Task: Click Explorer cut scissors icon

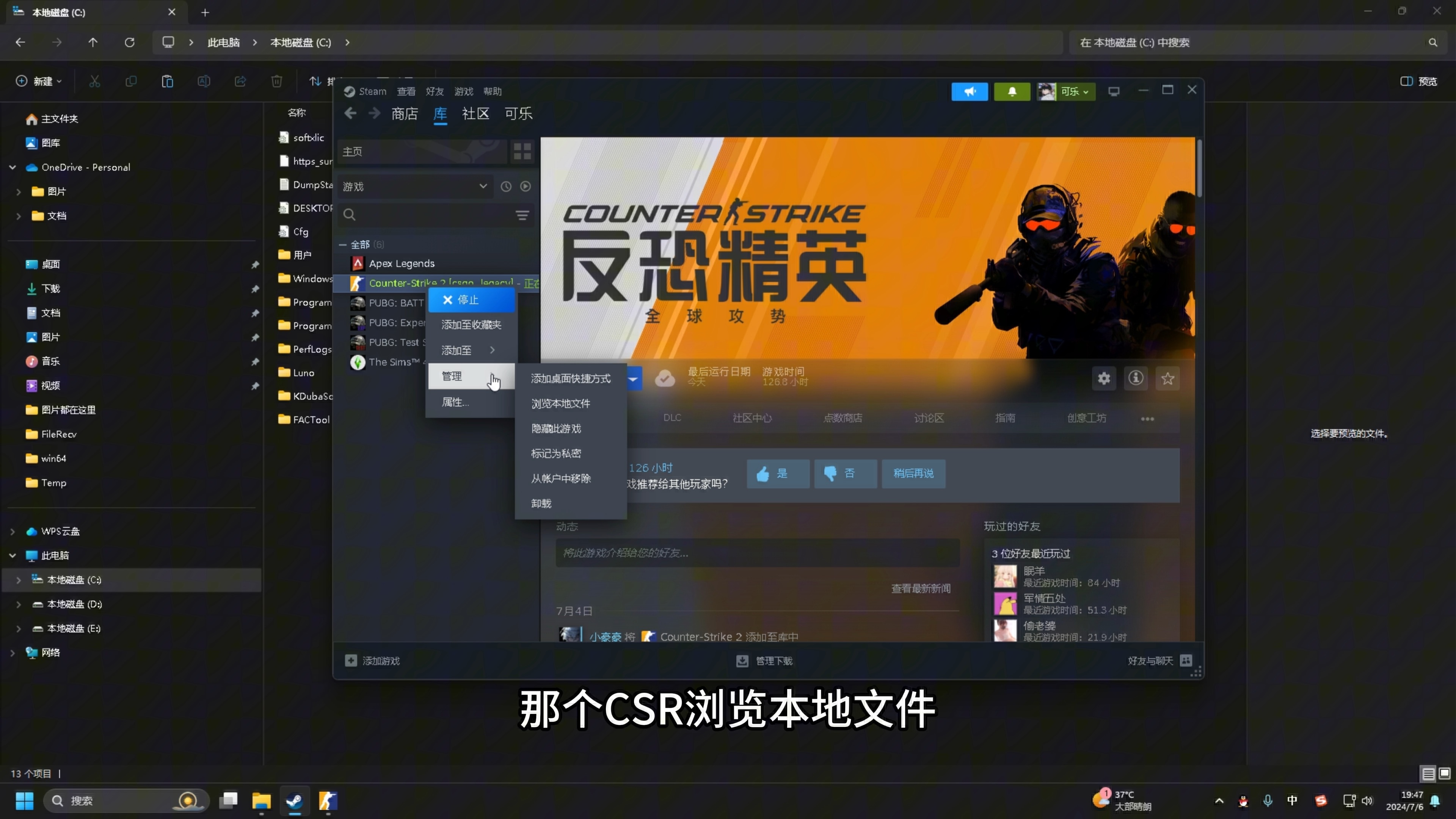Action: (x=94, y=82)
